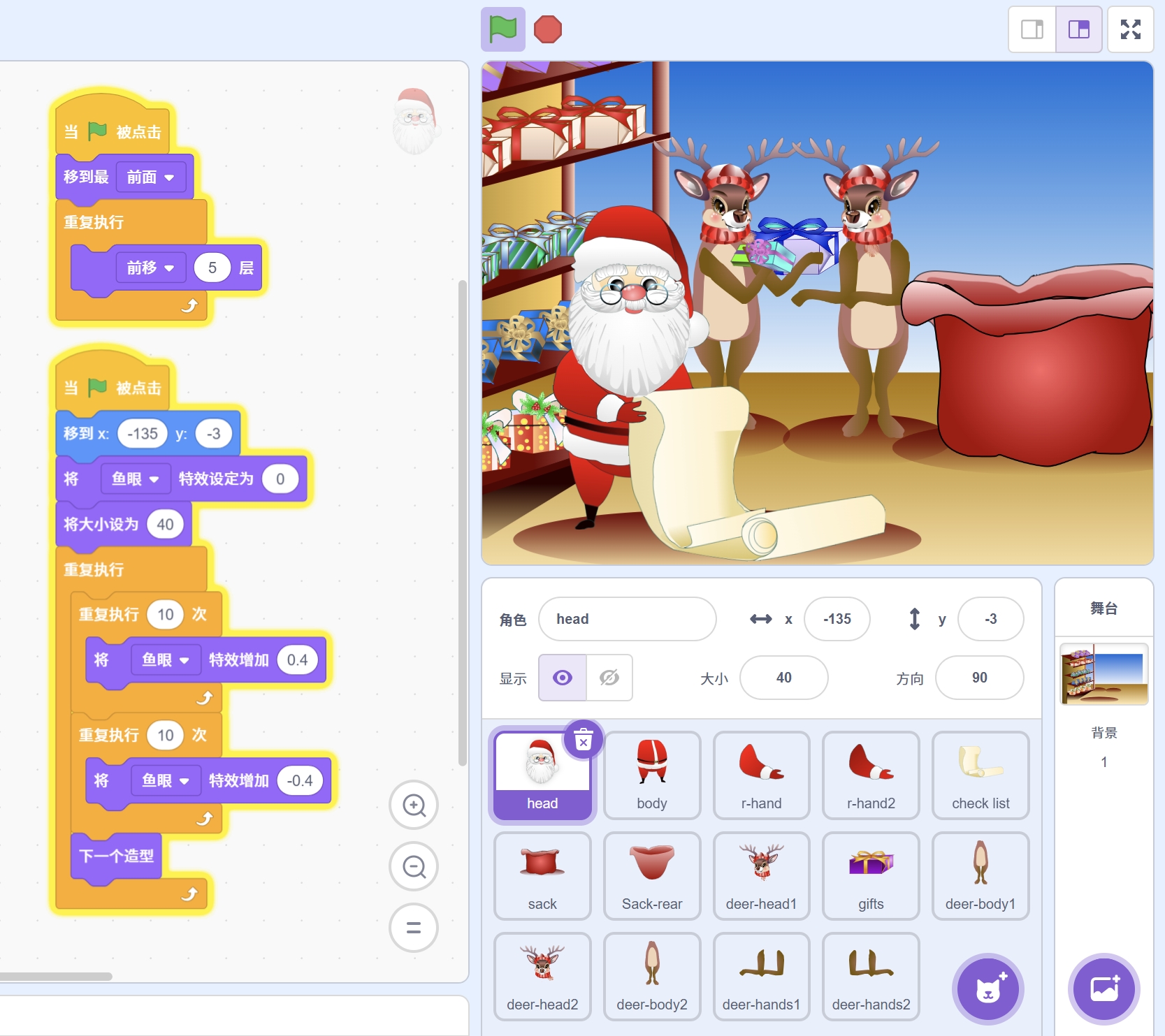Viewport: 1165px width, 1036px height.
Task: Click the sprite name field showing head
Action: 627,619
